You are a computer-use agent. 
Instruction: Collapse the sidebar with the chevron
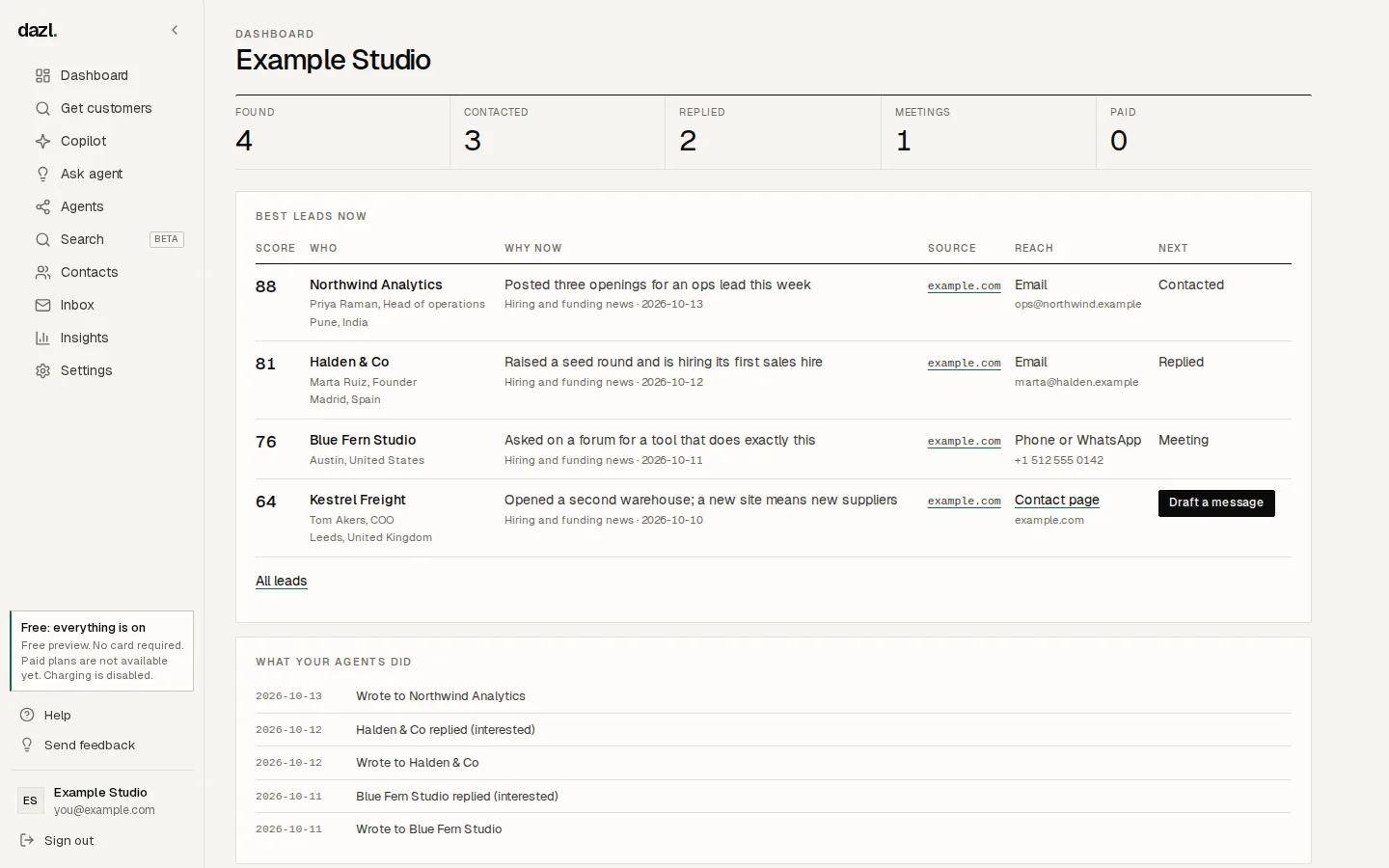[175, 30]
